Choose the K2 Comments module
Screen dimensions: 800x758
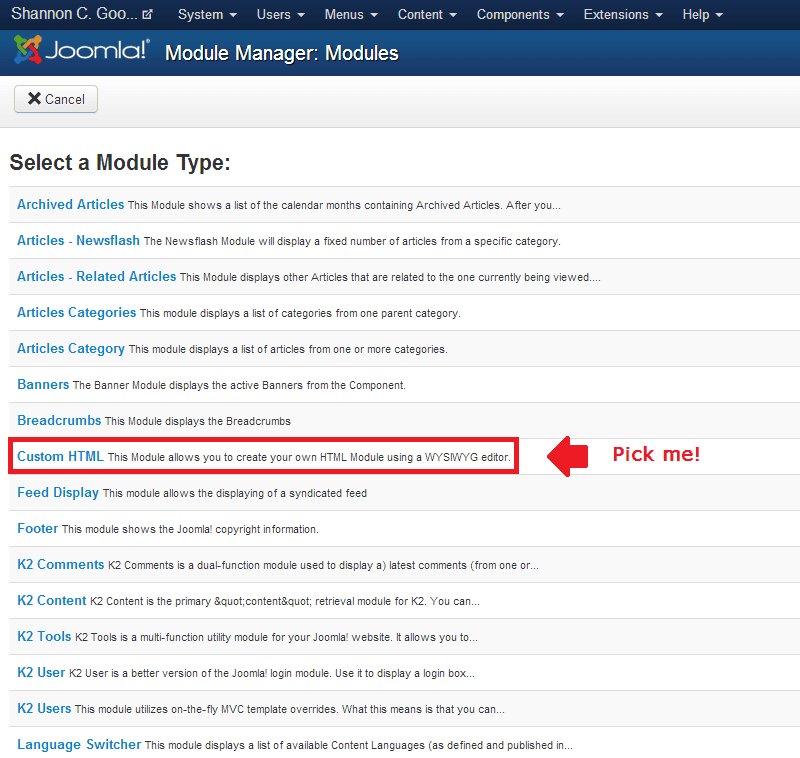pyautogui.click(x=61, y=565)
